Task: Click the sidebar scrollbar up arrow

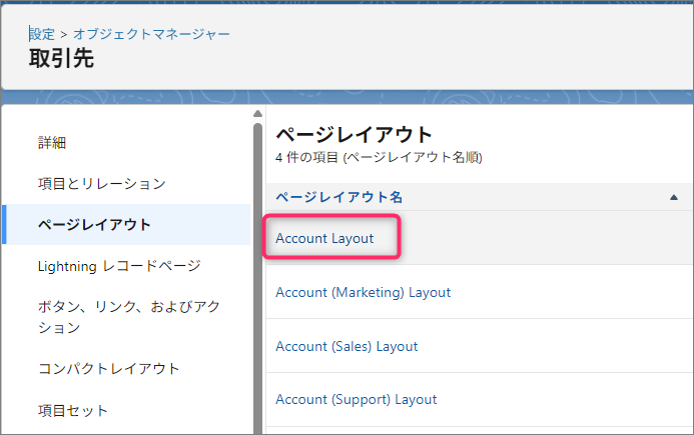Action: (258, 114)
